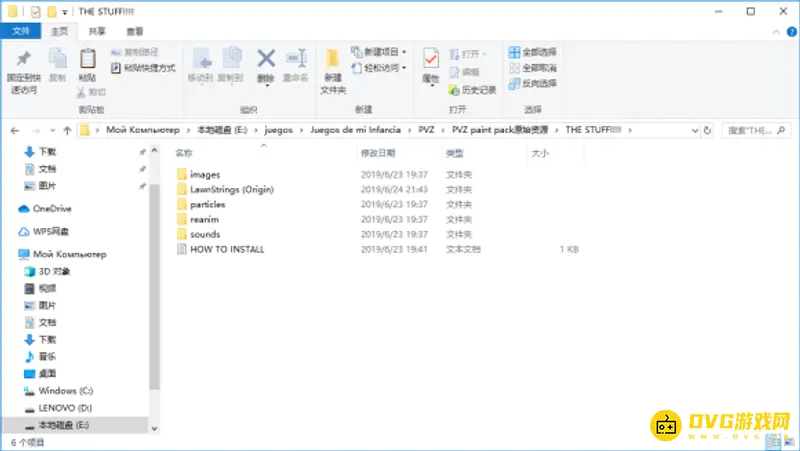This screenshot has width=800, height=451.
Task: Click the New folder (新建文件夹) icon
Action: (x=333, y=59)
